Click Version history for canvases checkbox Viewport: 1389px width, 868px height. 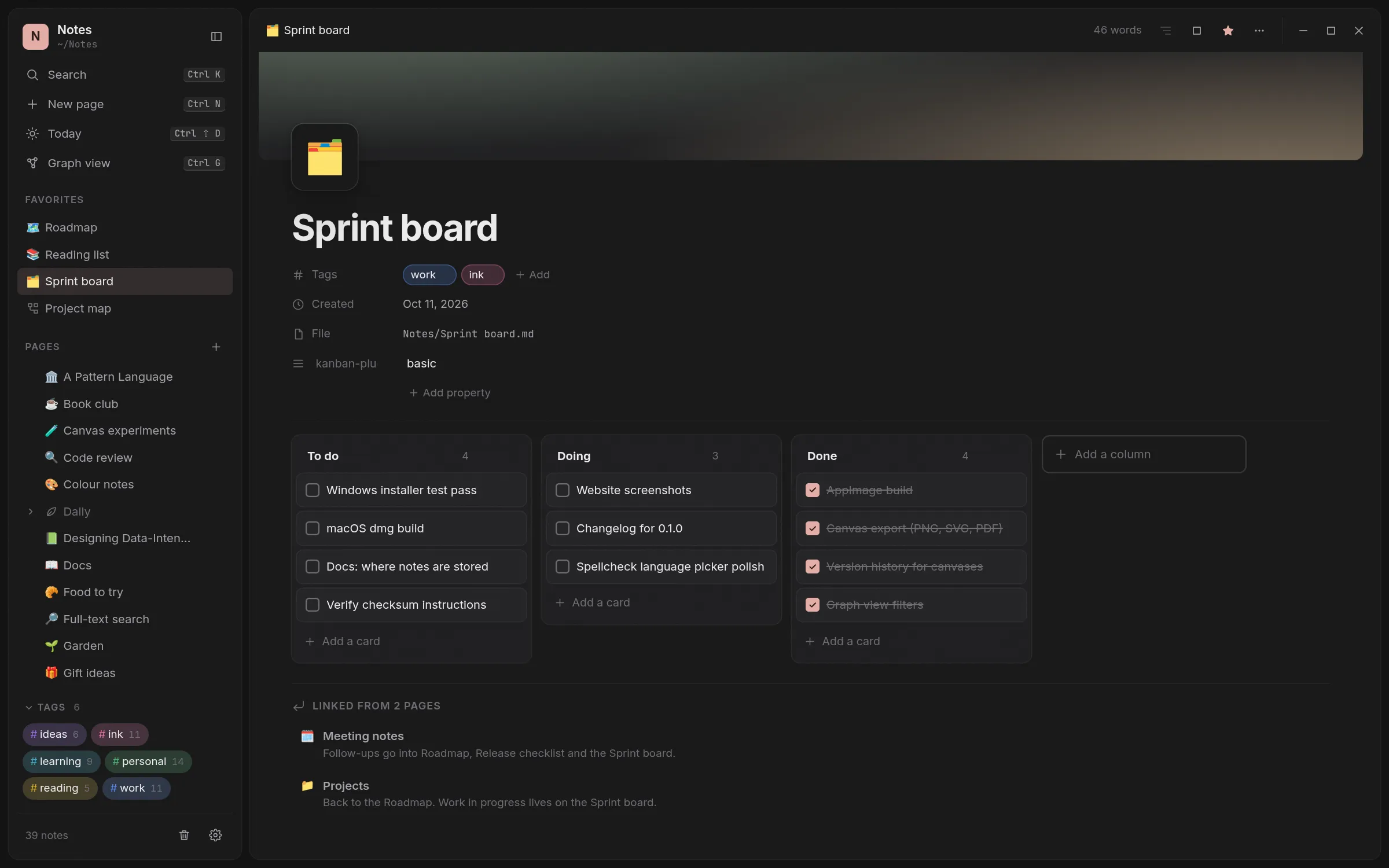pos(813,567)
